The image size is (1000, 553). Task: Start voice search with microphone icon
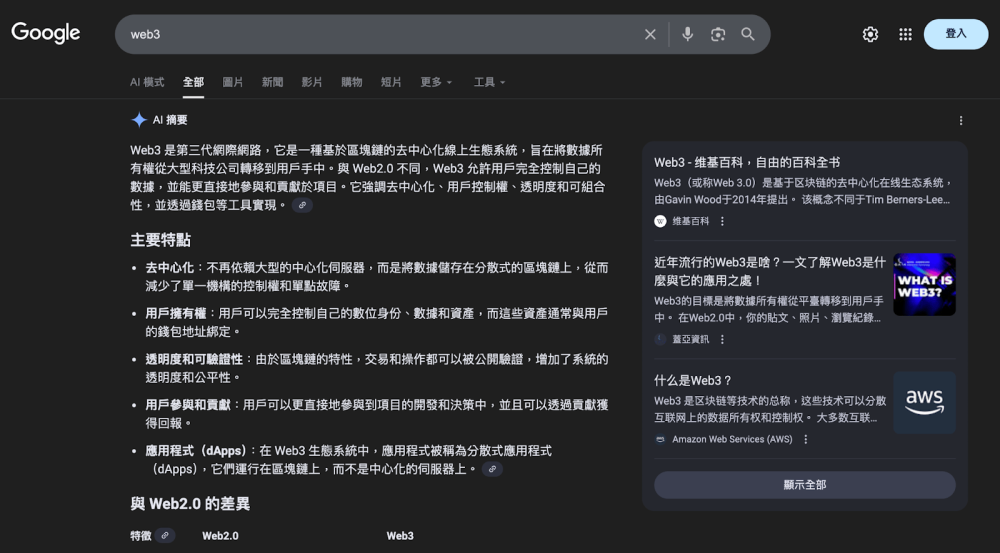[x=688, y=34]
